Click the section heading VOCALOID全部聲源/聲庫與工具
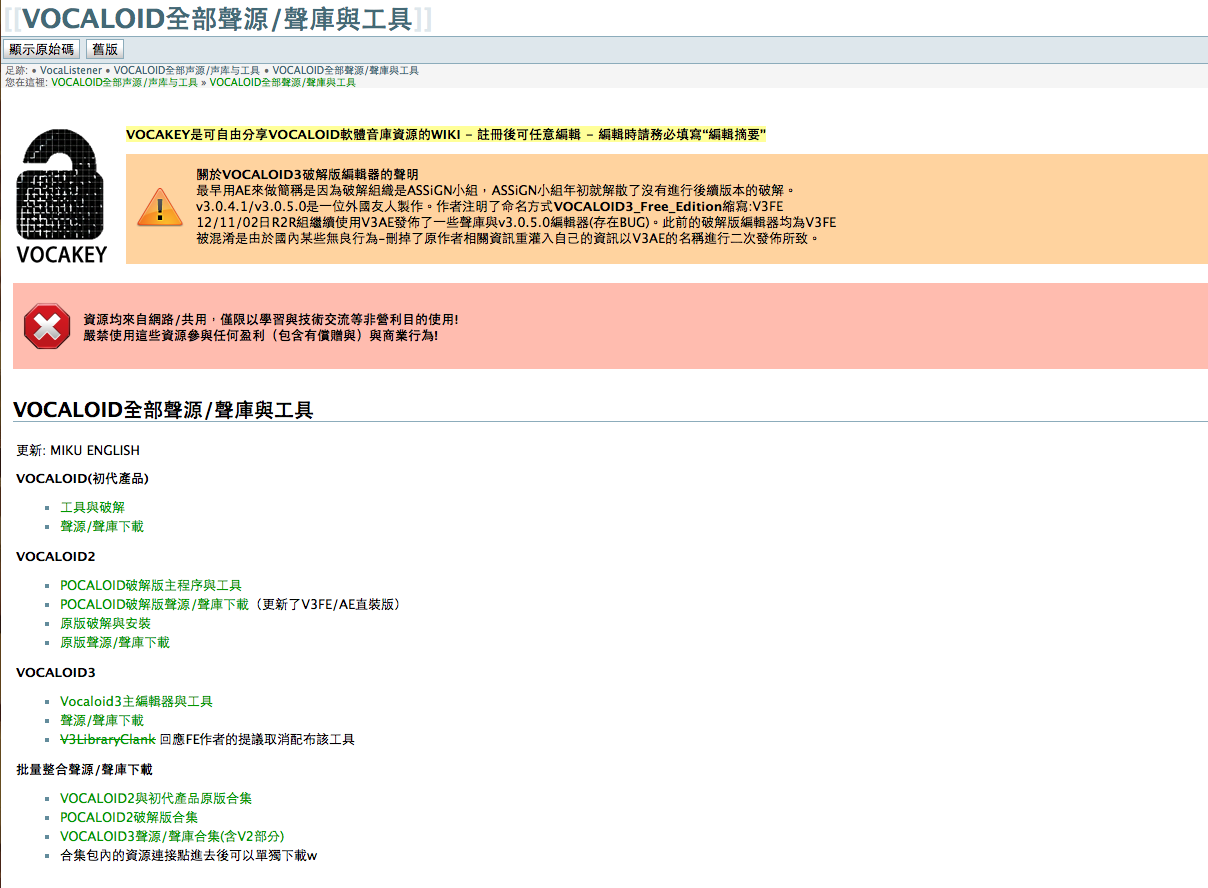 pos(163,410)
